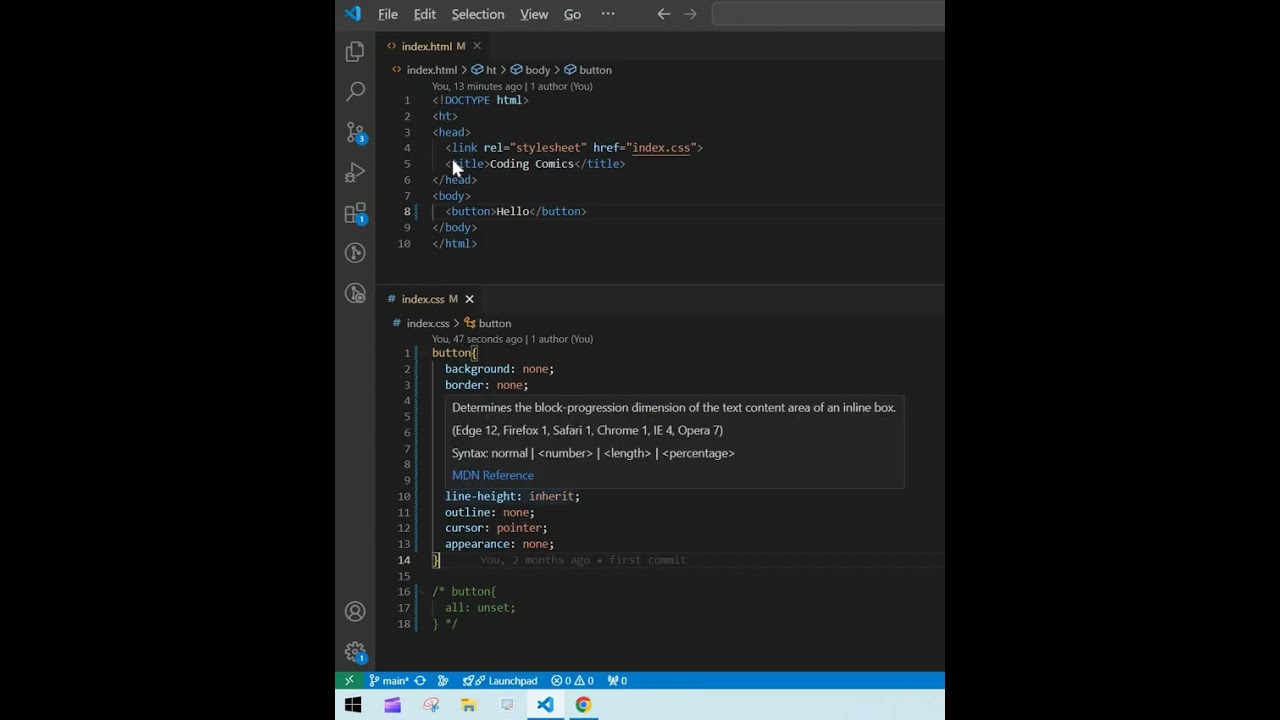Viewport: 1280px width, 720px height.
Task: Go forward with the right arrow
Action: [690, 14]
